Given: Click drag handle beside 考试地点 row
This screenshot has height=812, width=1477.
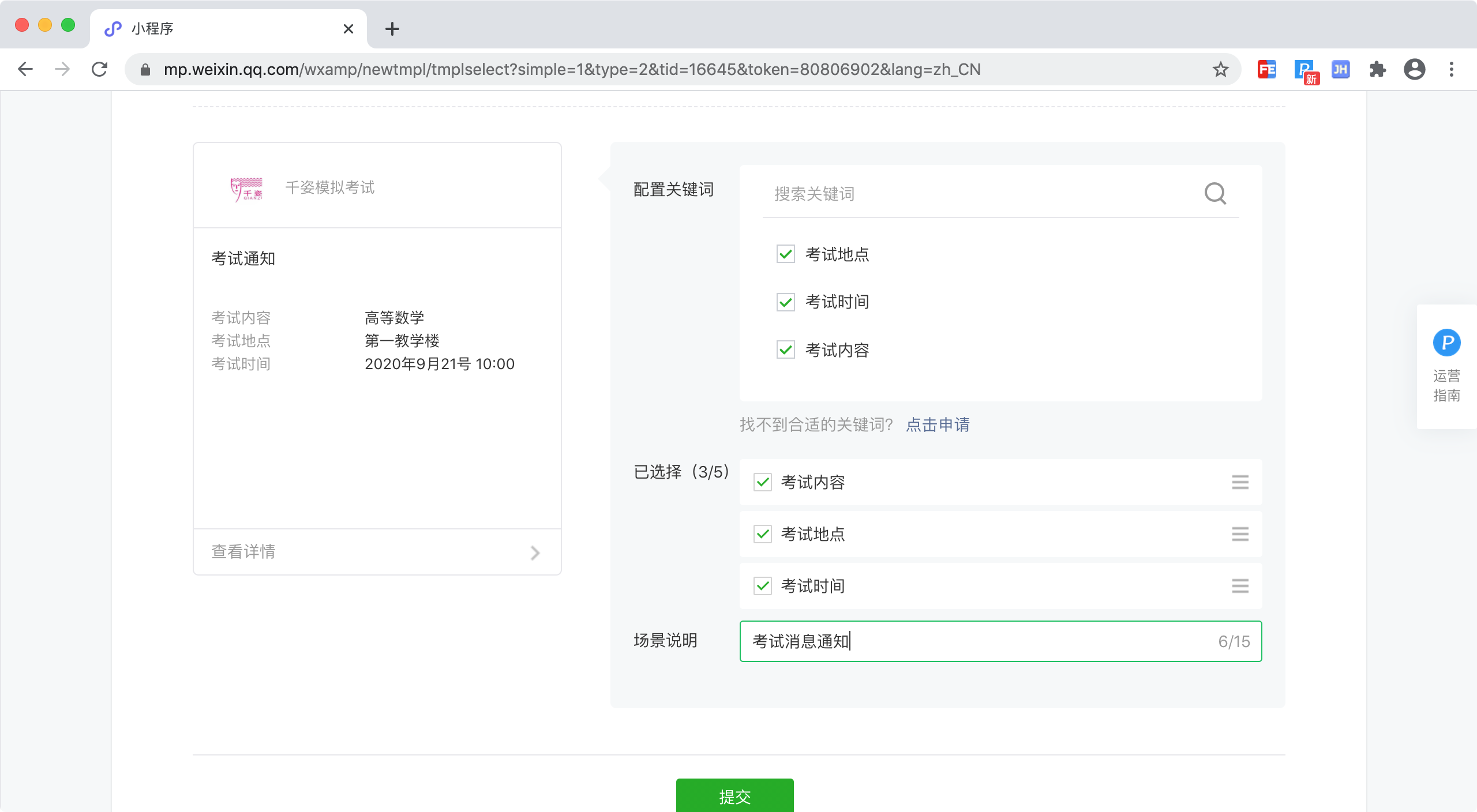Looking at the screenshot, I should [x=1240, y=534].
